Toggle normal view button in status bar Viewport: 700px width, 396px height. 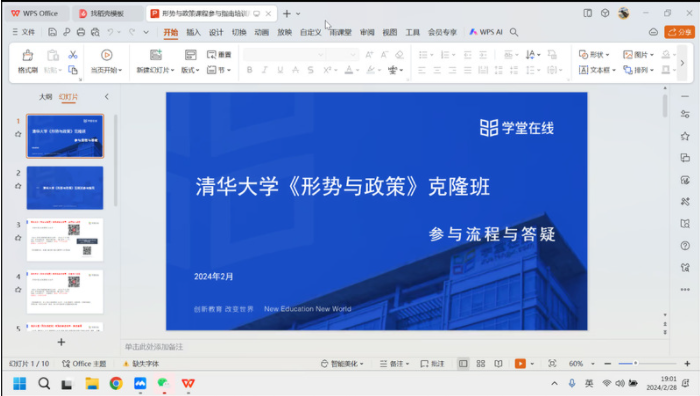(463, 364)
